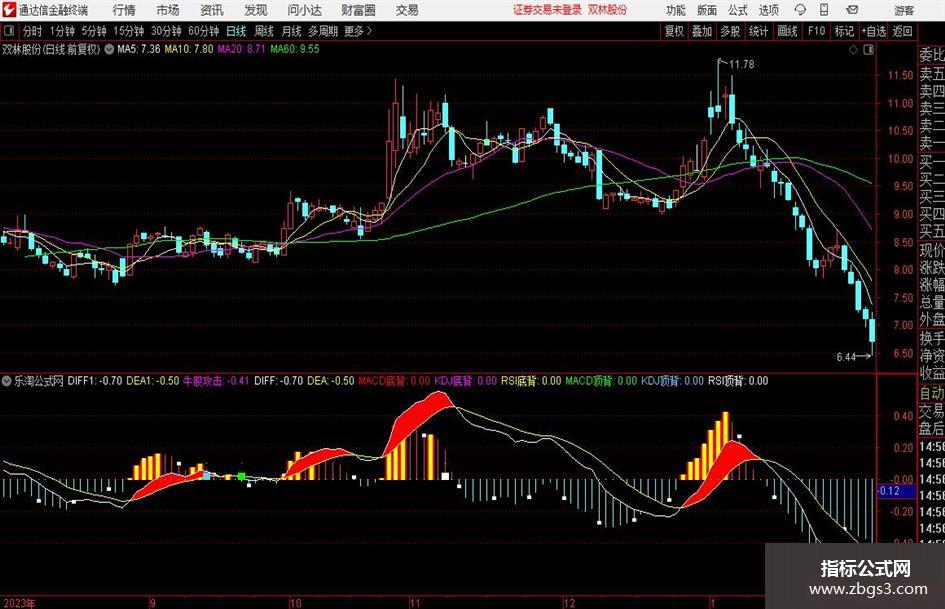Toggle the right side panel icon
This screenshot has width=945, height=609.
[868, 50]
